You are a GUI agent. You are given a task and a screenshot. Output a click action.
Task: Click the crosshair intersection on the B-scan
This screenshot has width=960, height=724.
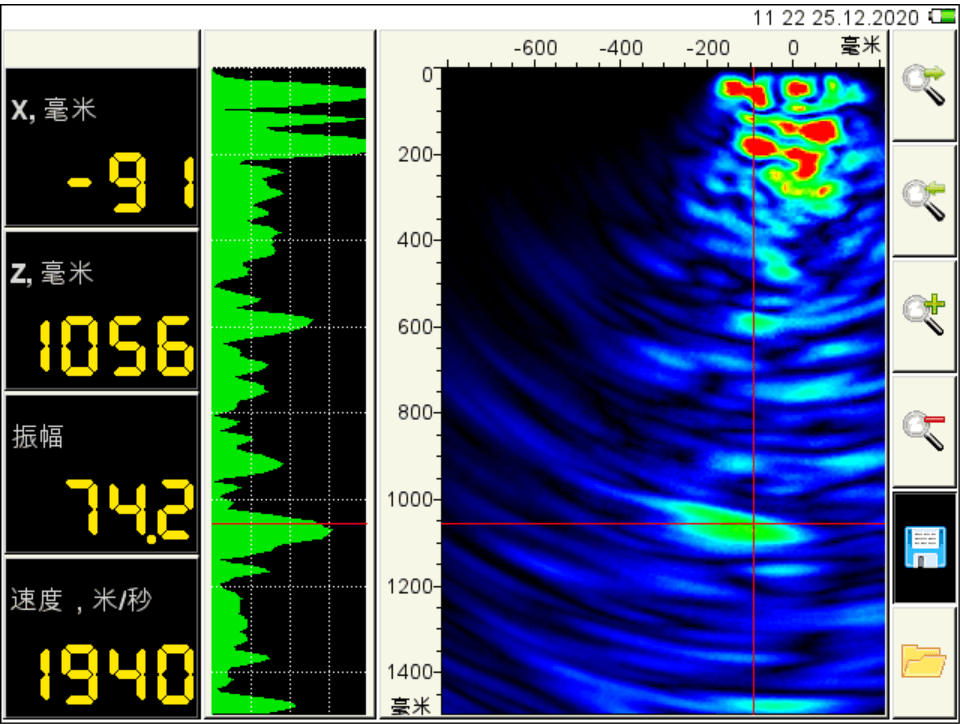[x=753, y=523]
